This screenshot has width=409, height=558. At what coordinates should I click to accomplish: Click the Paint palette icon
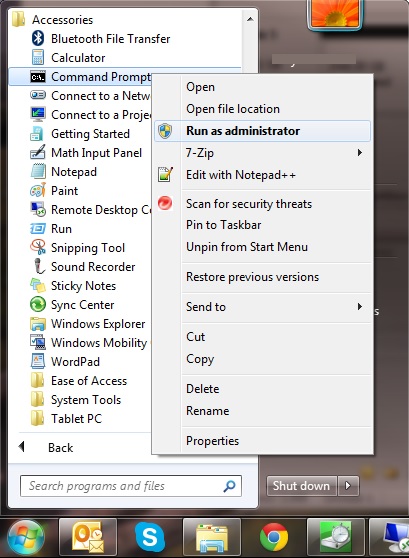(x=38, y=190)
